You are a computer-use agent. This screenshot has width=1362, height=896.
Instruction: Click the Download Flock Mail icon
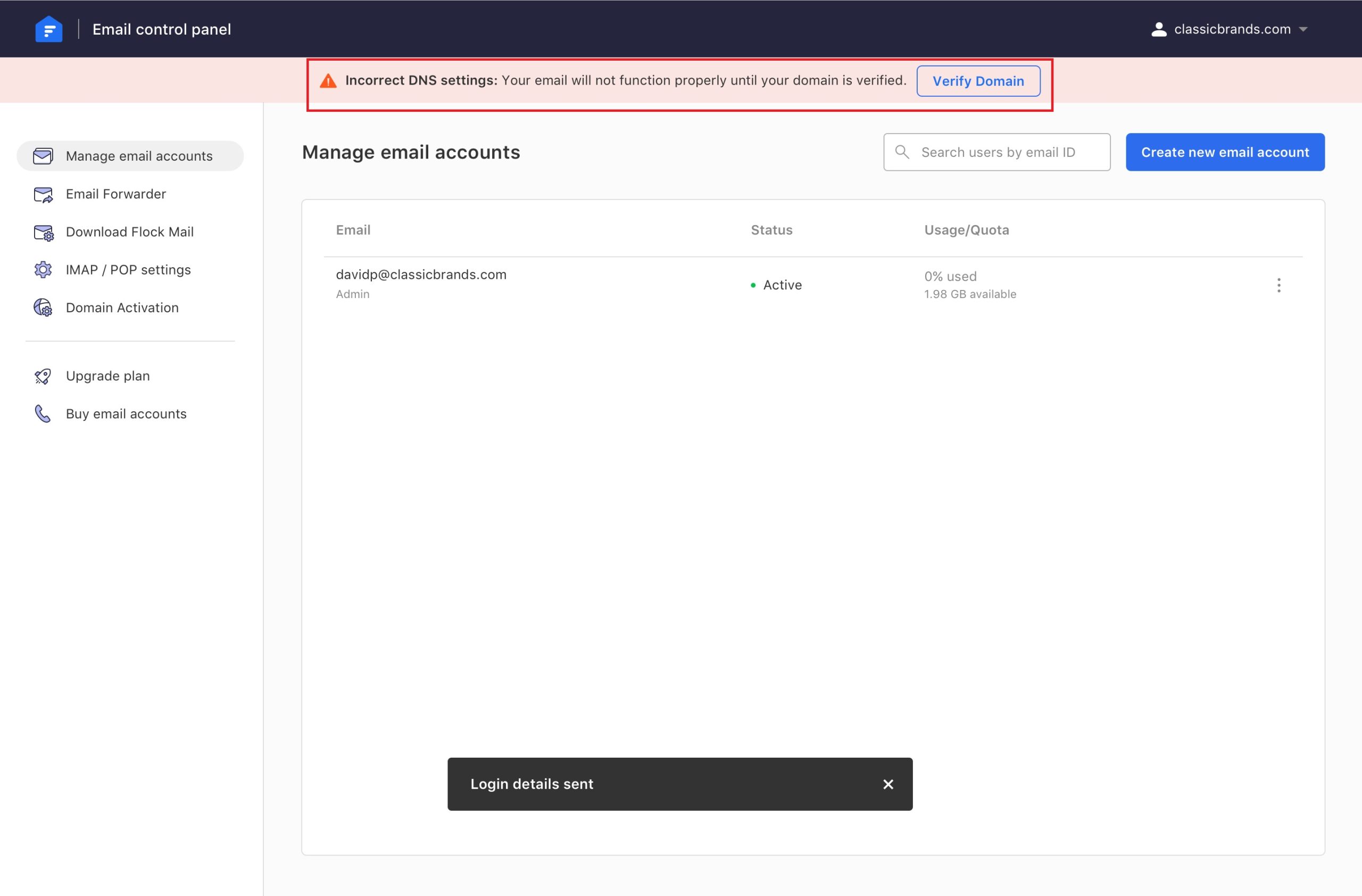pos(44,233)
